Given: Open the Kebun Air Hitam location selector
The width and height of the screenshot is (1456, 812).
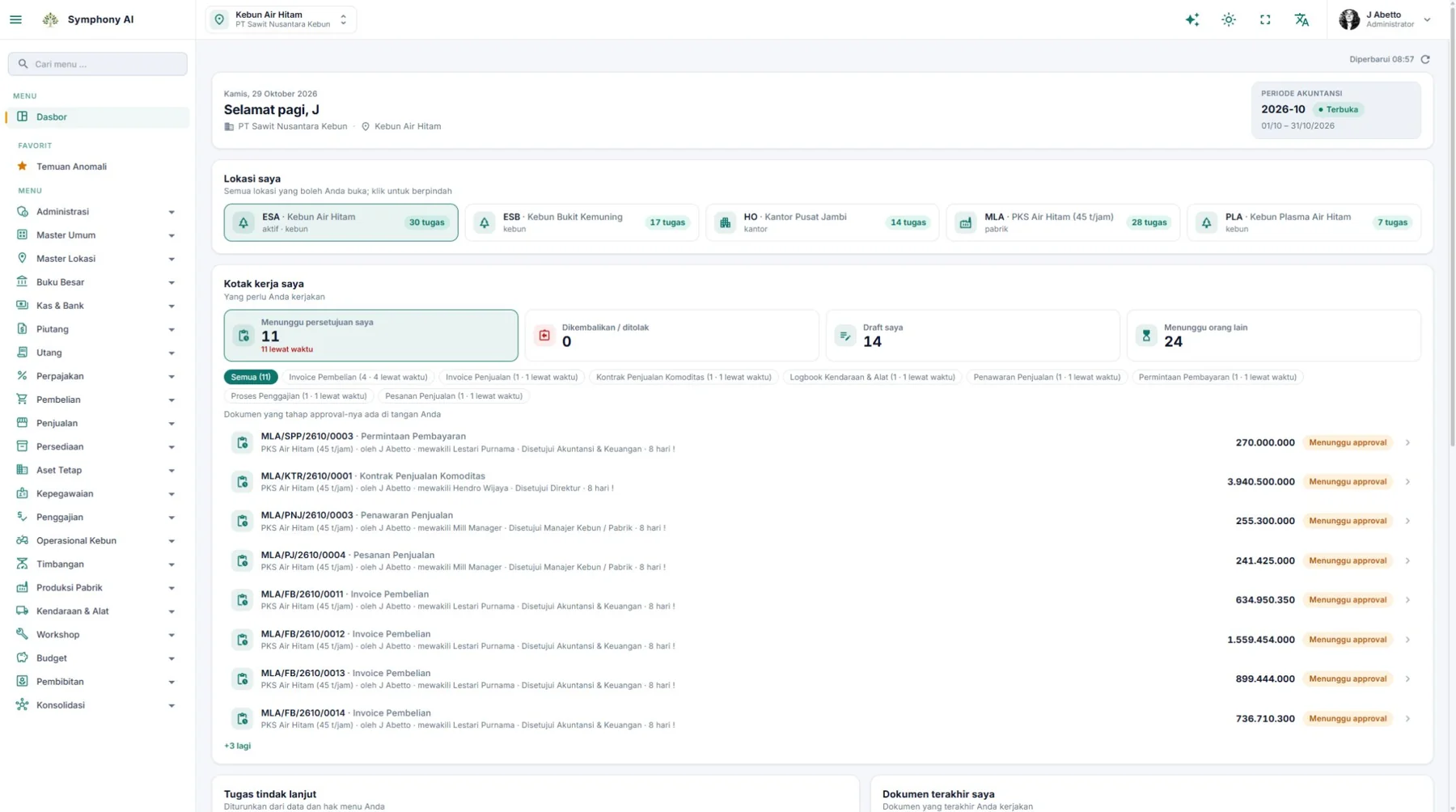Looking at the screenshot, I should [281, 19].
